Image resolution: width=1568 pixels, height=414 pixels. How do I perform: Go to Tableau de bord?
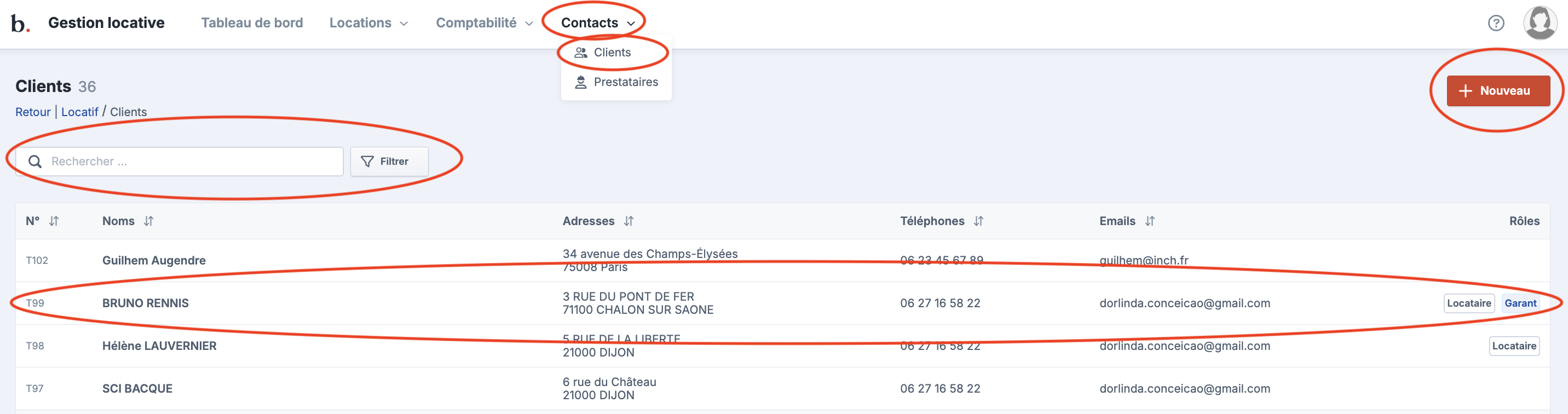252,23
